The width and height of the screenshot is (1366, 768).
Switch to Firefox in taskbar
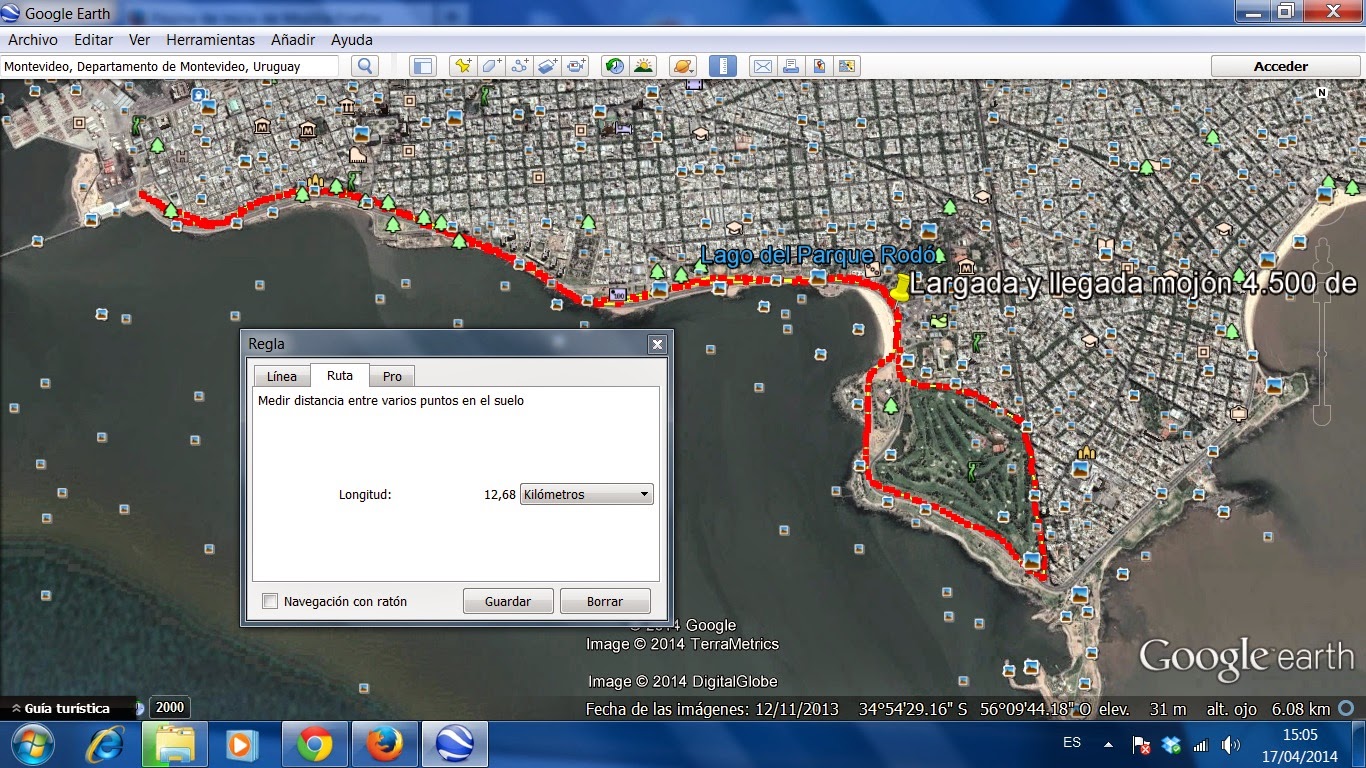[x=384, y=745]
